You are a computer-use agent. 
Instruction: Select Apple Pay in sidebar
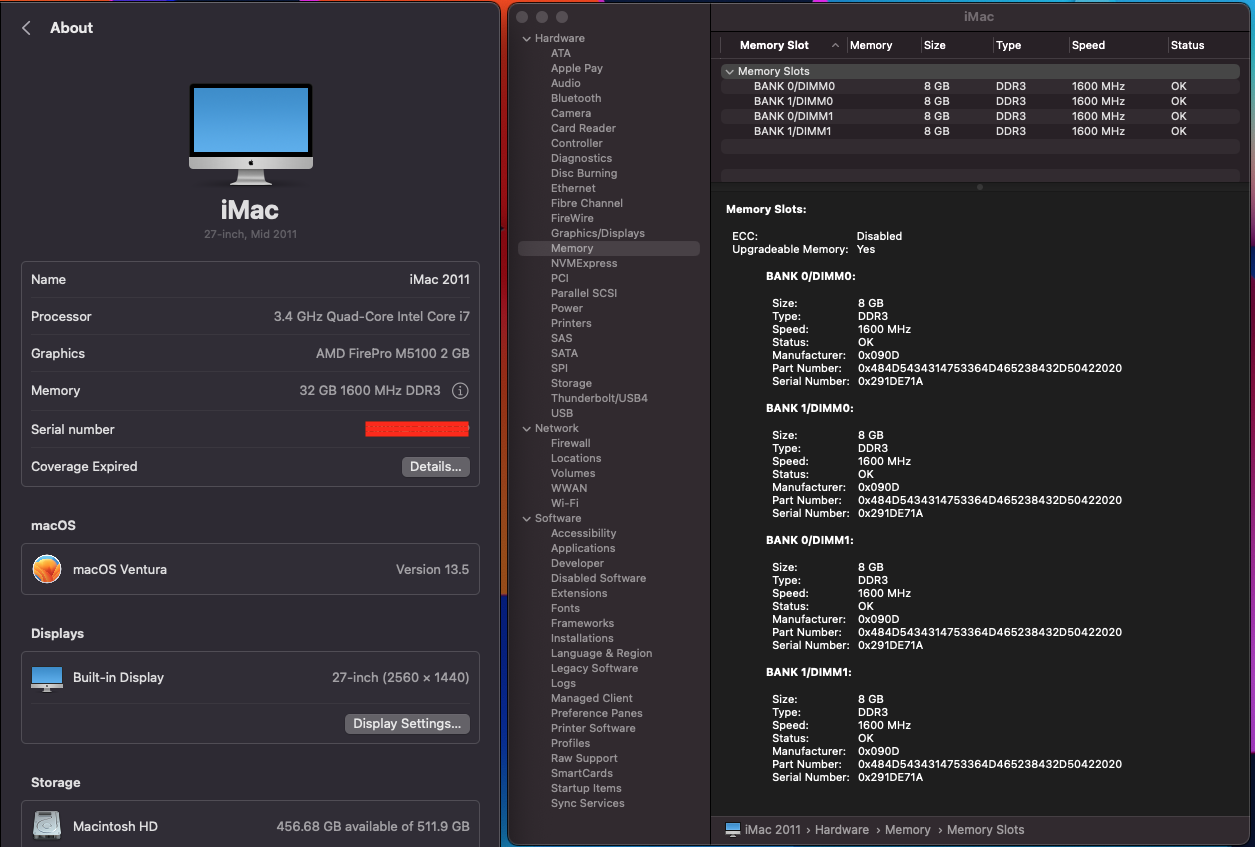[x=577, y=69]
